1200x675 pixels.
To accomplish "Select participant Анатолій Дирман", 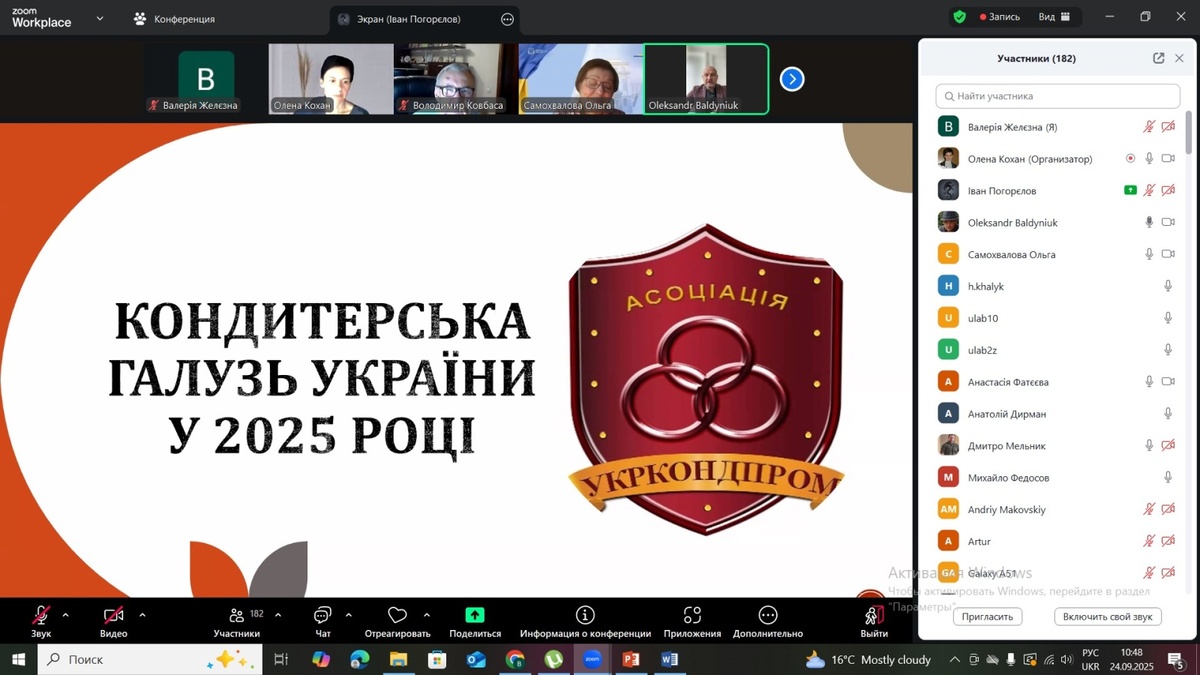I will [1057, 414].
